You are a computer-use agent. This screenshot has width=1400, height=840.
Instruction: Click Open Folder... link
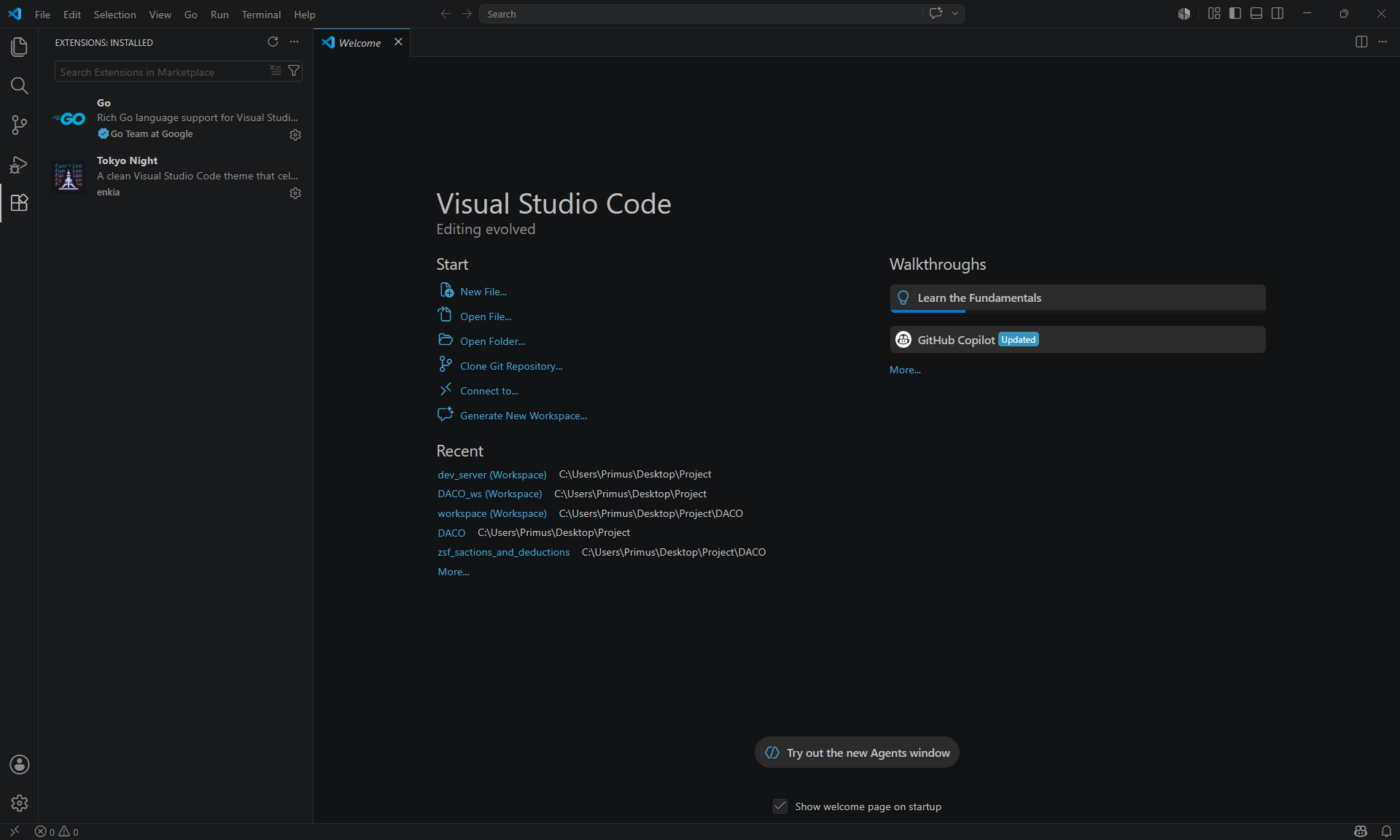(x=492, y=341)
